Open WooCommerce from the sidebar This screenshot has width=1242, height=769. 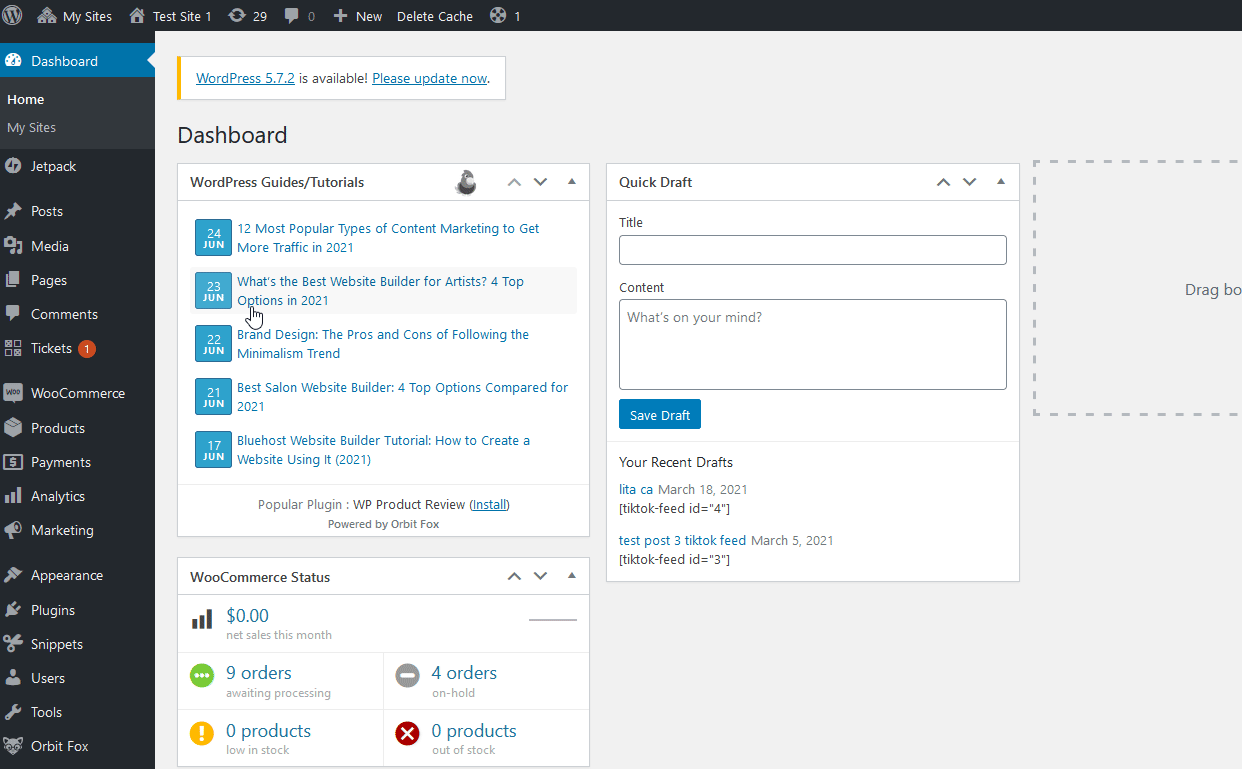(x=77, y=393)
